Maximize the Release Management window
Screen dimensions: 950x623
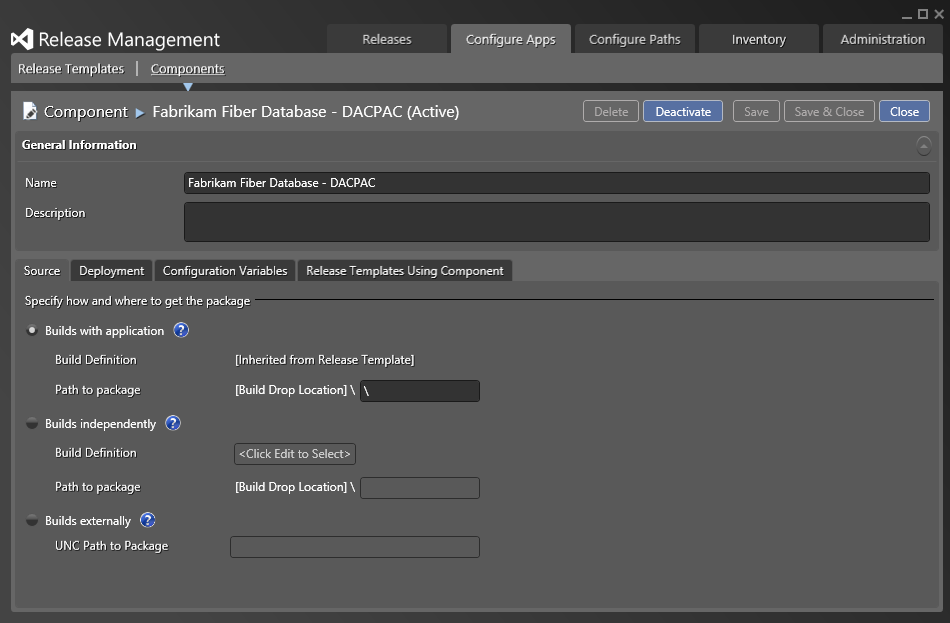tap(923, 14)
